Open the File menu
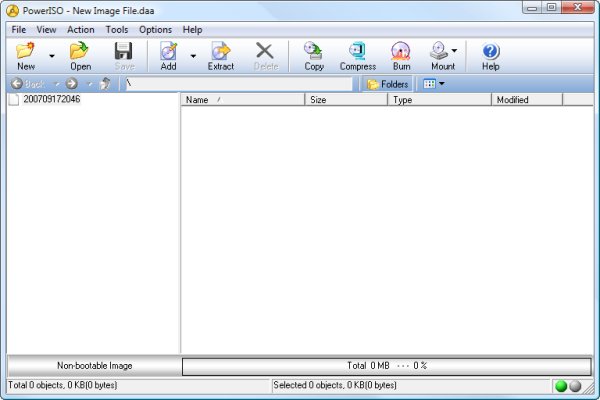Screen dimensions: 600x400 18,29
